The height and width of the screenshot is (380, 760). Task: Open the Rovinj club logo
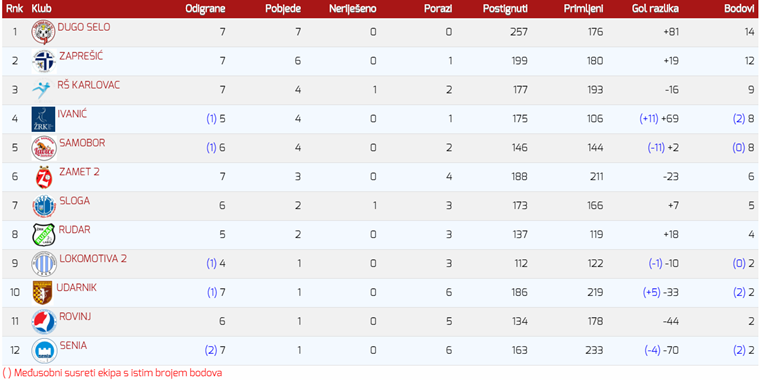(44, 322)
